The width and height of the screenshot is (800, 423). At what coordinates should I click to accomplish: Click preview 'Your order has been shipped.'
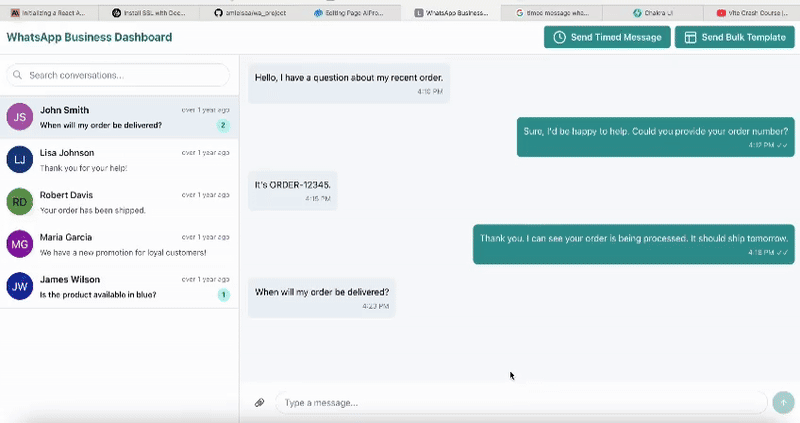tap(93, 210)
